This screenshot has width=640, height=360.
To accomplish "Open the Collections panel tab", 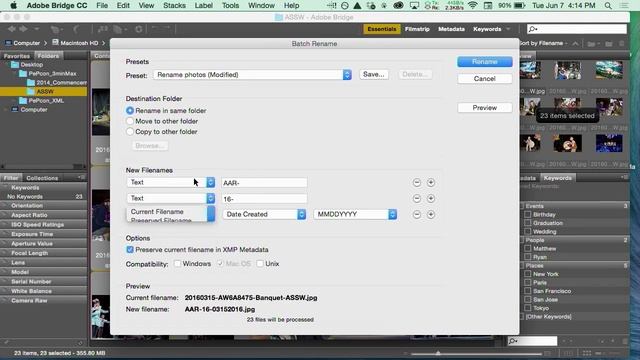I will coord(42,178).
